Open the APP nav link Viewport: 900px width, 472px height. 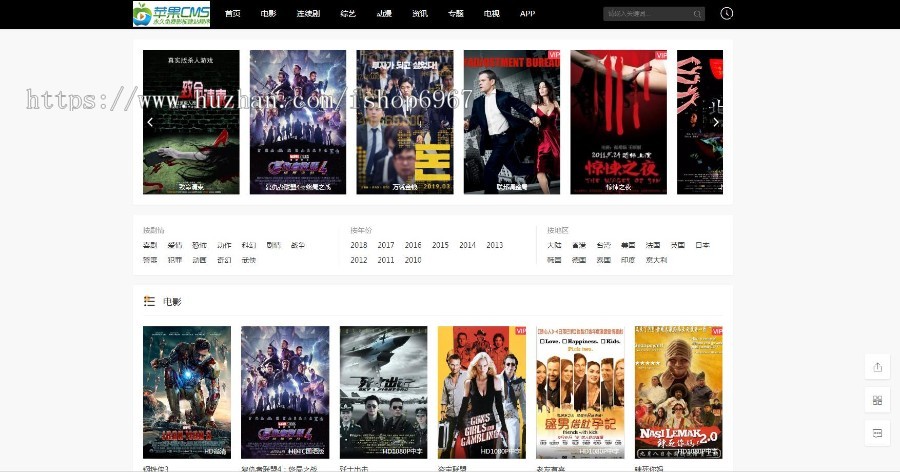tap(527, 14)
